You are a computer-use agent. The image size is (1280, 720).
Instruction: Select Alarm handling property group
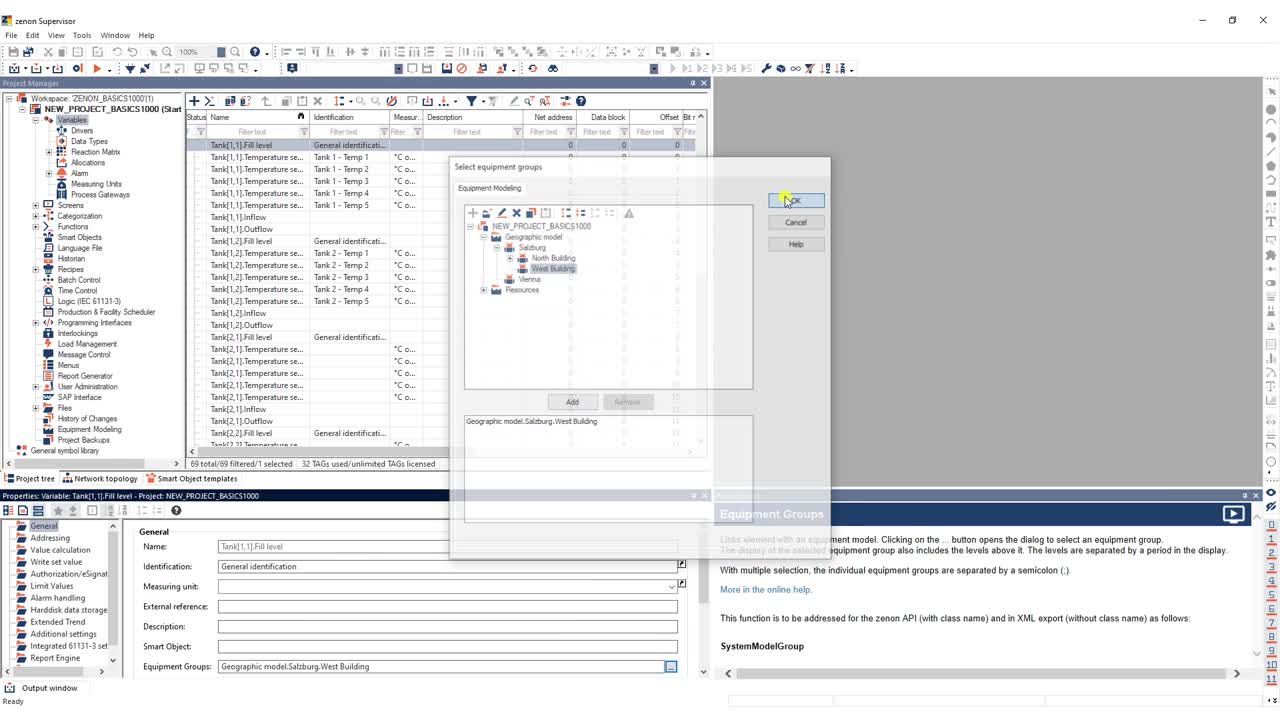57,598
